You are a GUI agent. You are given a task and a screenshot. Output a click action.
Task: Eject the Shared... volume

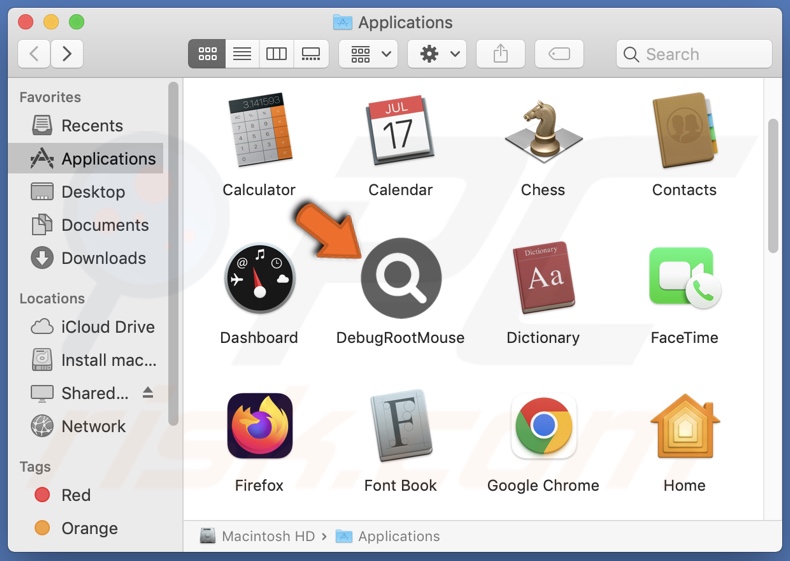click(148, 393)
